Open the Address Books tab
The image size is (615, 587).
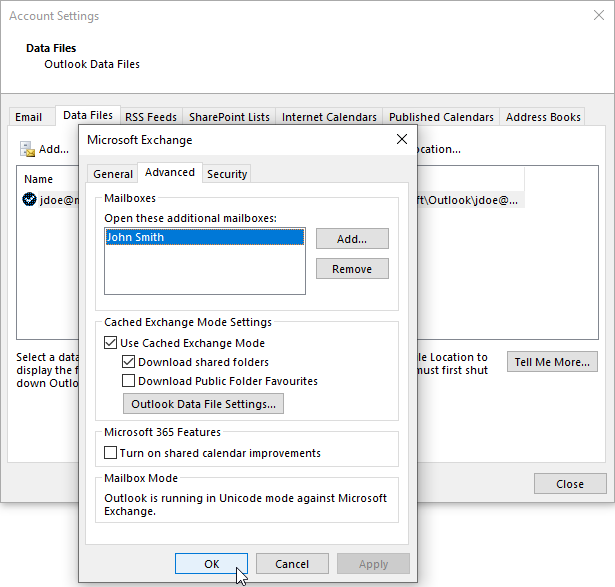pyautogui.click(x=543, y=117)
